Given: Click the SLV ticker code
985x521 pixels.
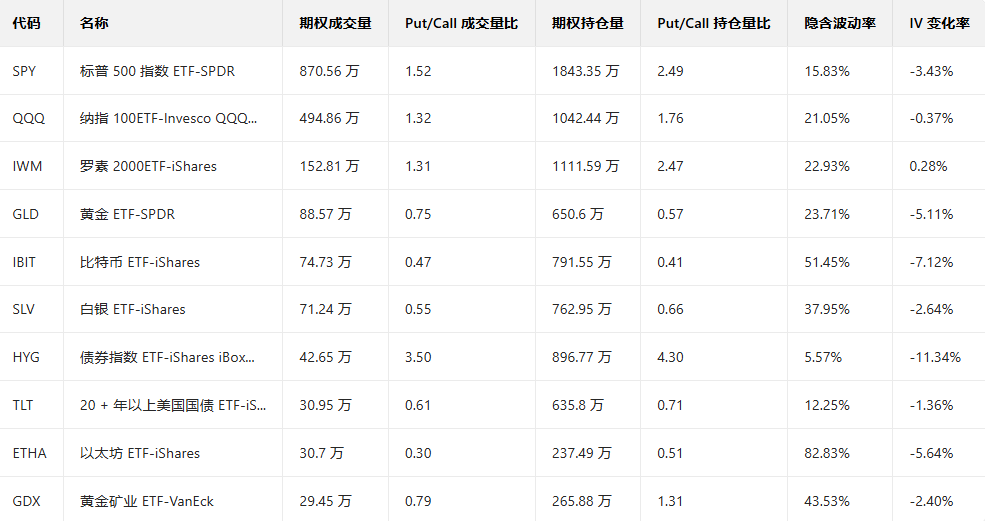Looking at the screenshot, I should [x=24, y=309].
